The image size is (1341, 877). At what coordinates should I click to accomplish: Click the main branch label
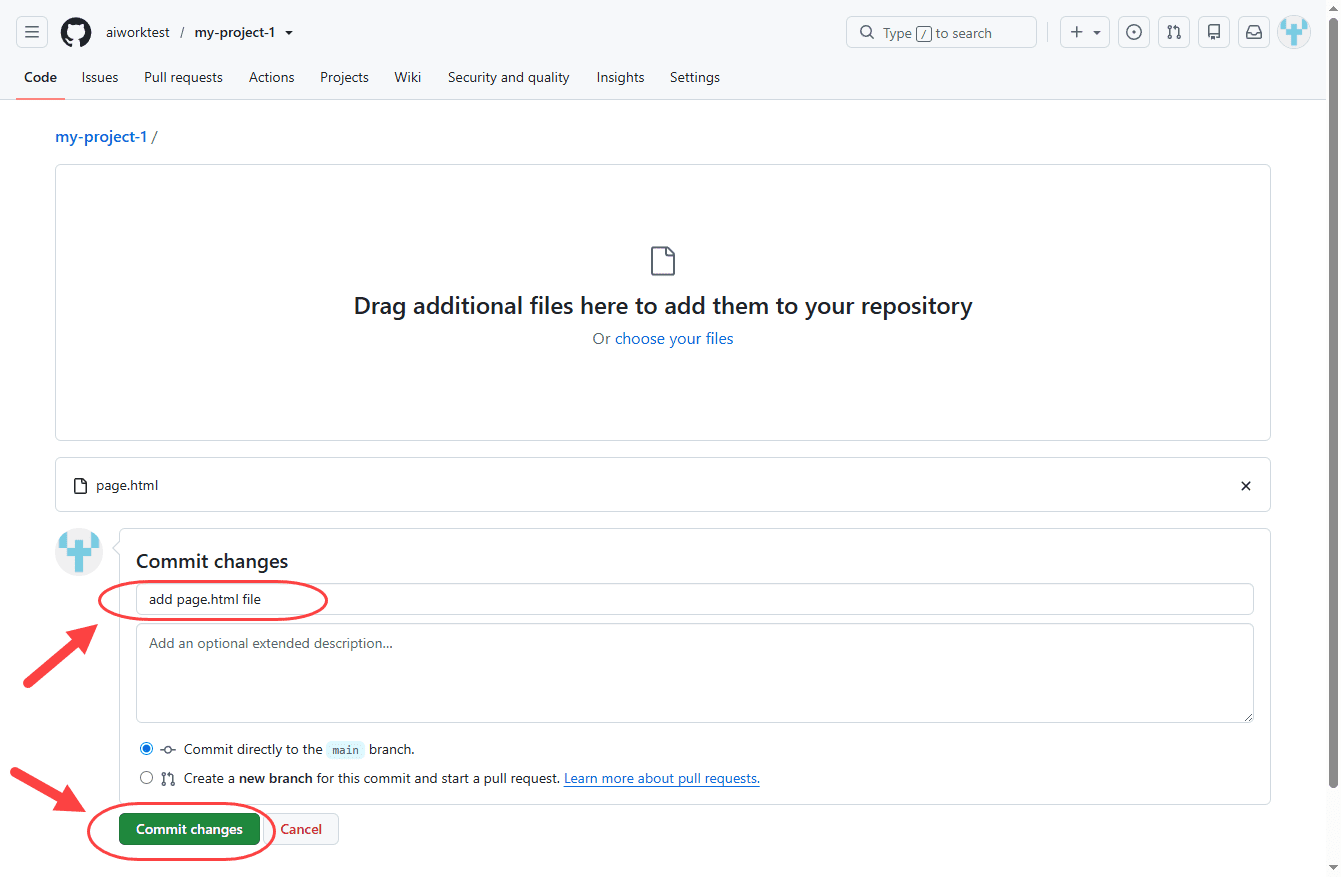pos(345,750)
